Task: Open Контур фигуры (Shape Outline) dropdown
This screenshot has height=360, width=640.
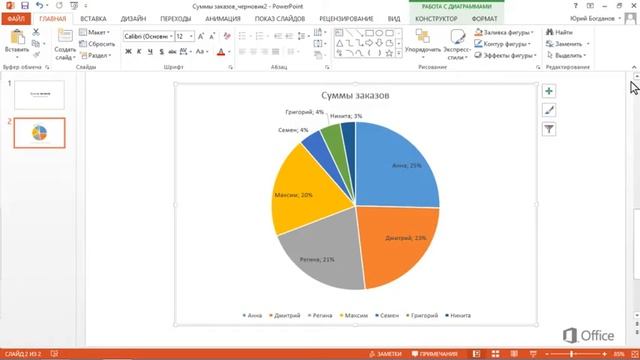Action: (x=503, y=44)
